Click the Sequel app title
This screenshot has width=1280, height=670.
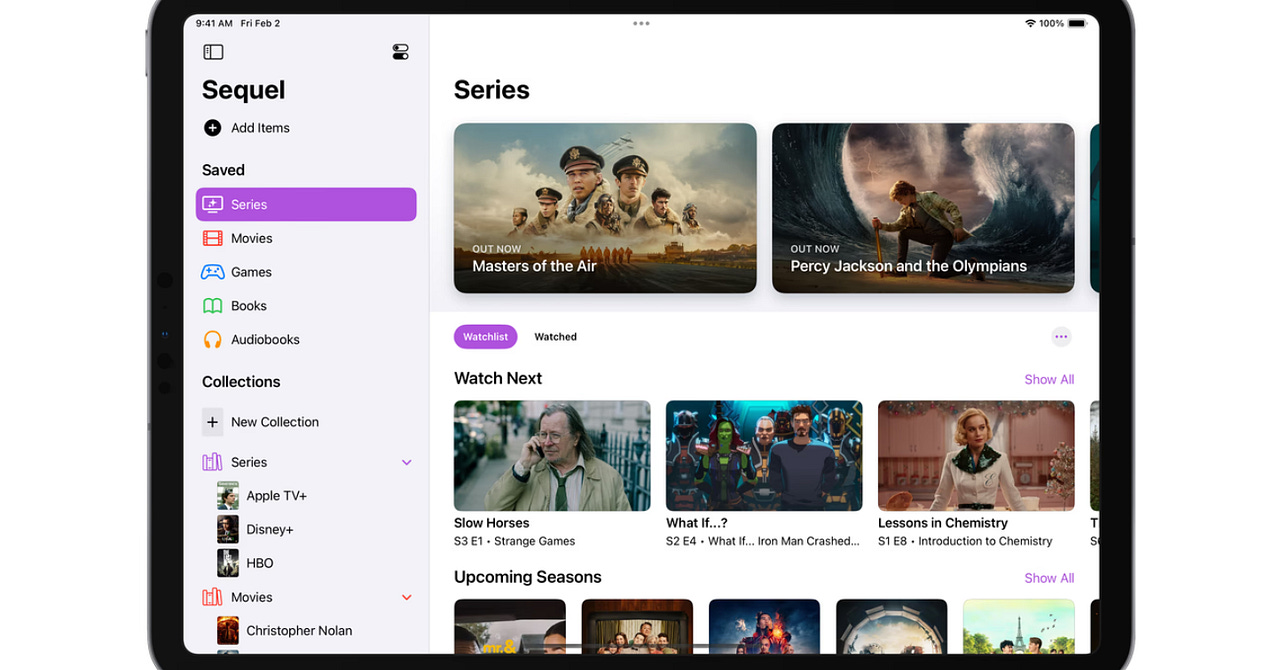coord(244,90)
